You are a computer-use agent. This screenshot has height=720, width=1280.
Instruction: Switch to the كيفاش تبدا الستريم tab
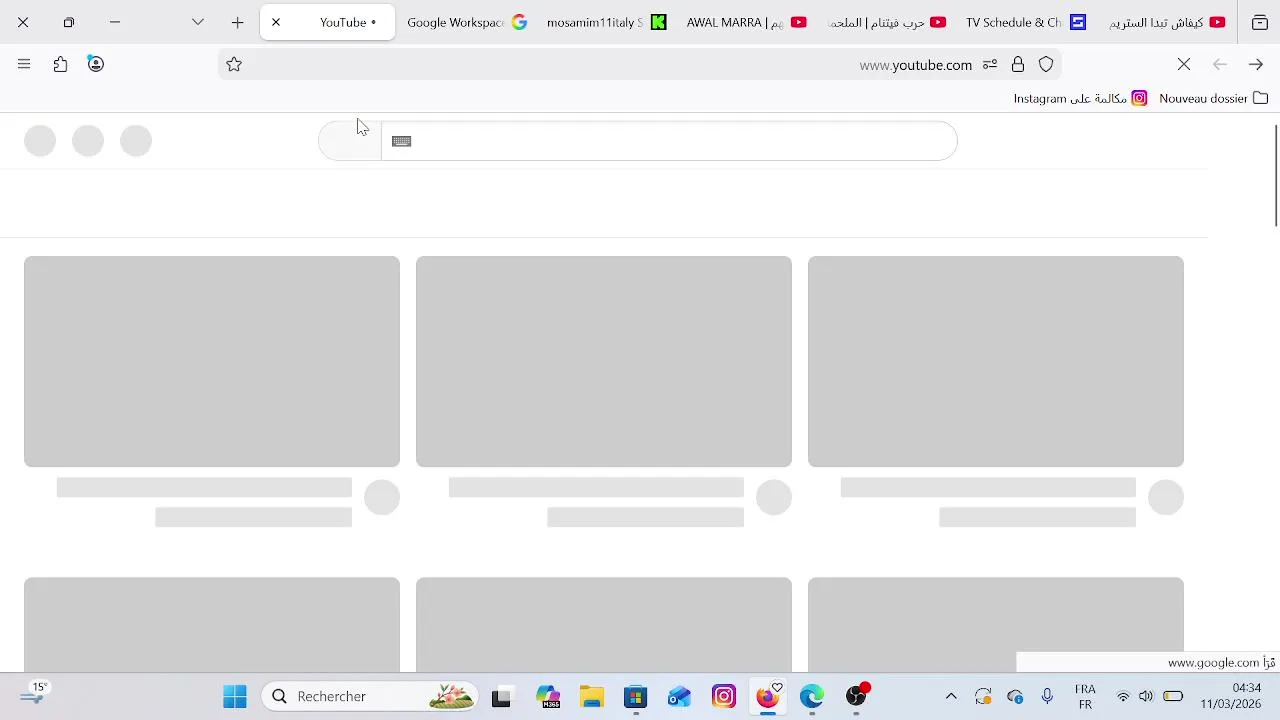click(x=1165, y=22)
